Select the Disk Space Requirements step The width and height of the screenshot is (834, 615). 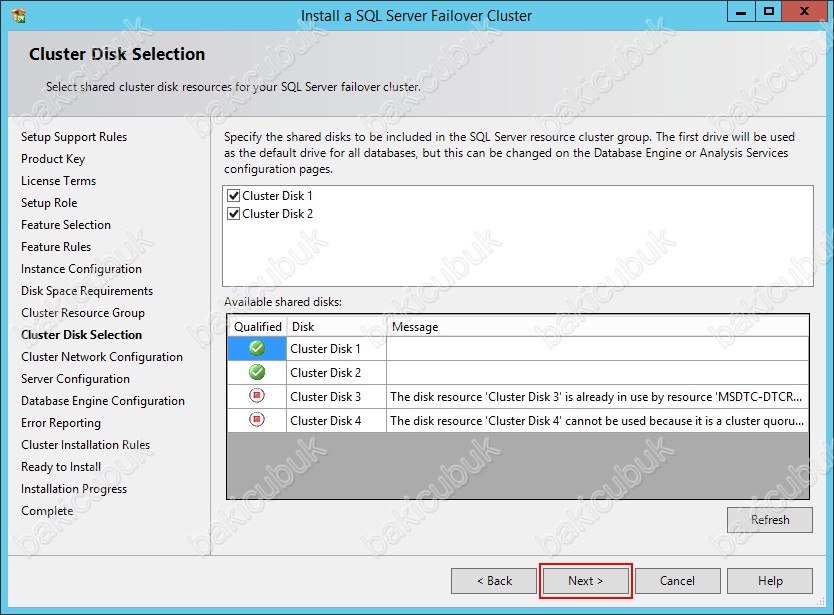pyautogui.click(x=87, y=291)
